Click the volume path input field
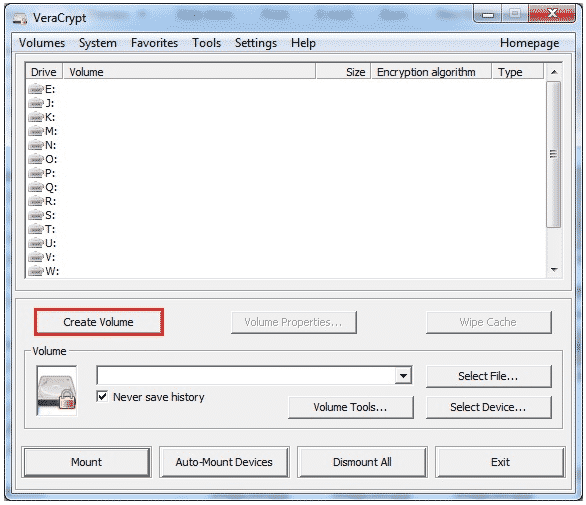 [x=246, y=376]
